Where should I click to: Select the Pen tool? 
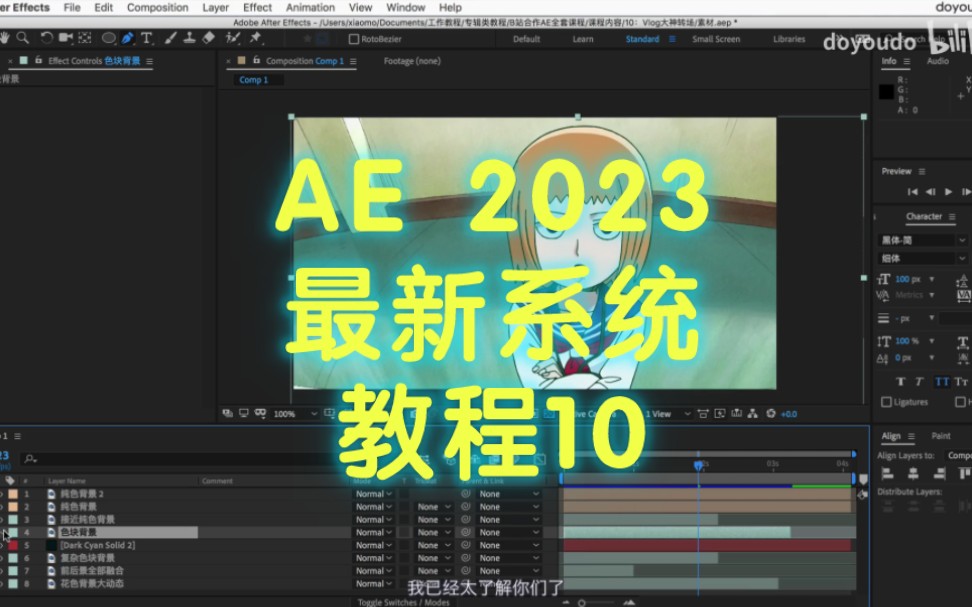128,38
